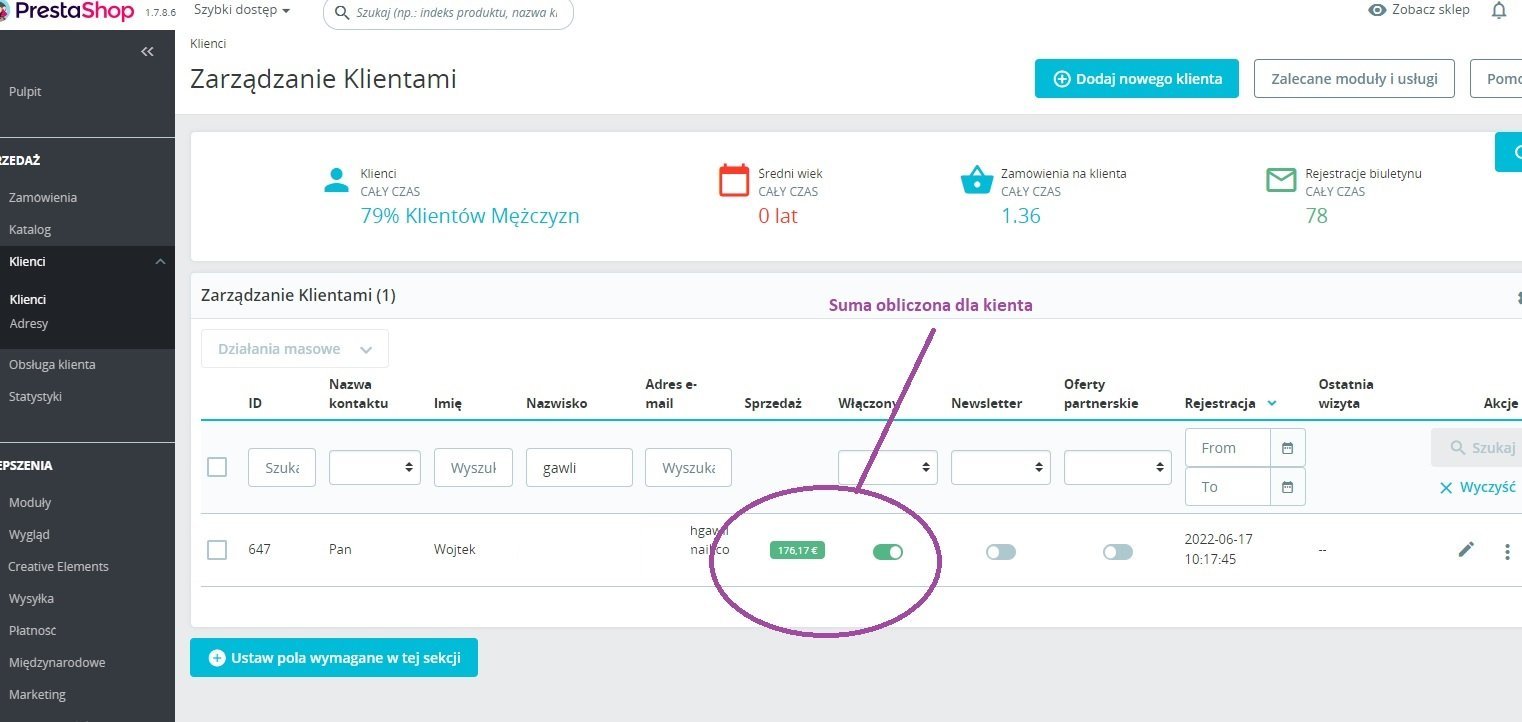
Task: Open the To date calendar icon
Action: click(1287, 487)
